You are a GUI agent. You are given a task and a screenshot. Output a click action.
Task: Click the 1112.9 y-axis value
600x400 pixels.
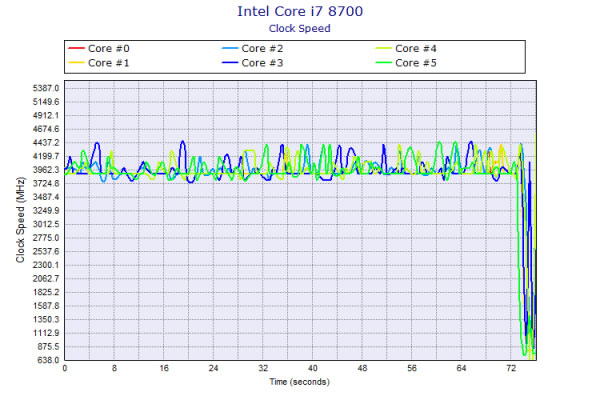(x=46, y=333)
